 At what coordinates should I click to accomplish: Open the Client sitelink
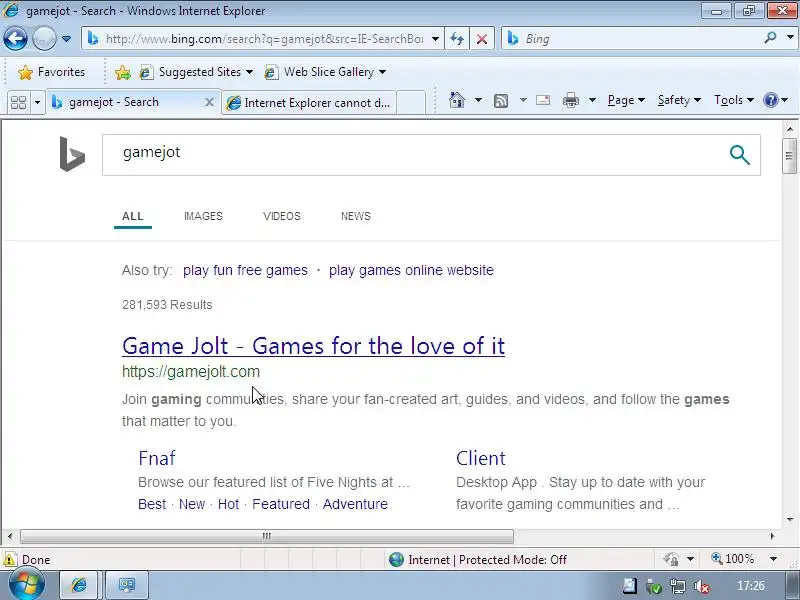pyautogui.click(x=481, y=458)
